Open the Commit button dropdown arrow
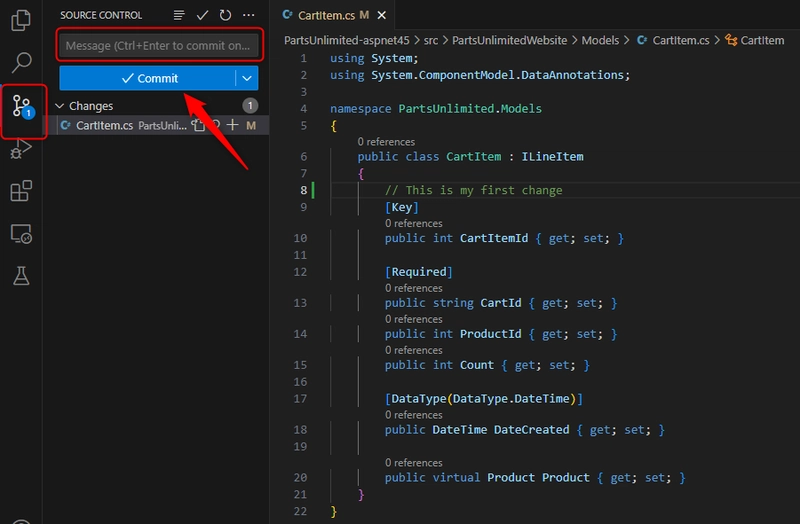 (247, 78)
